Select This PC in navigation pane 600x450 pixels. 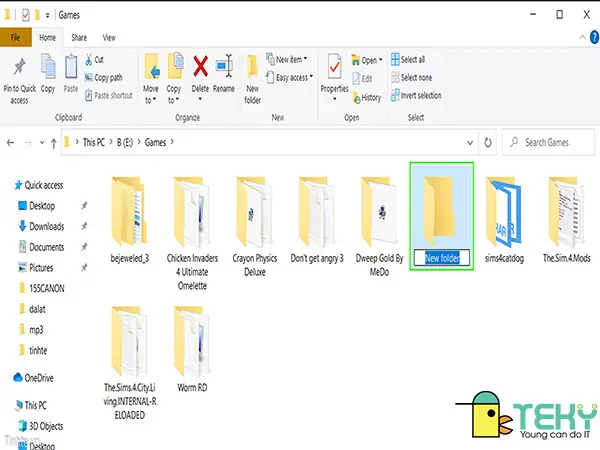point(31,405)
